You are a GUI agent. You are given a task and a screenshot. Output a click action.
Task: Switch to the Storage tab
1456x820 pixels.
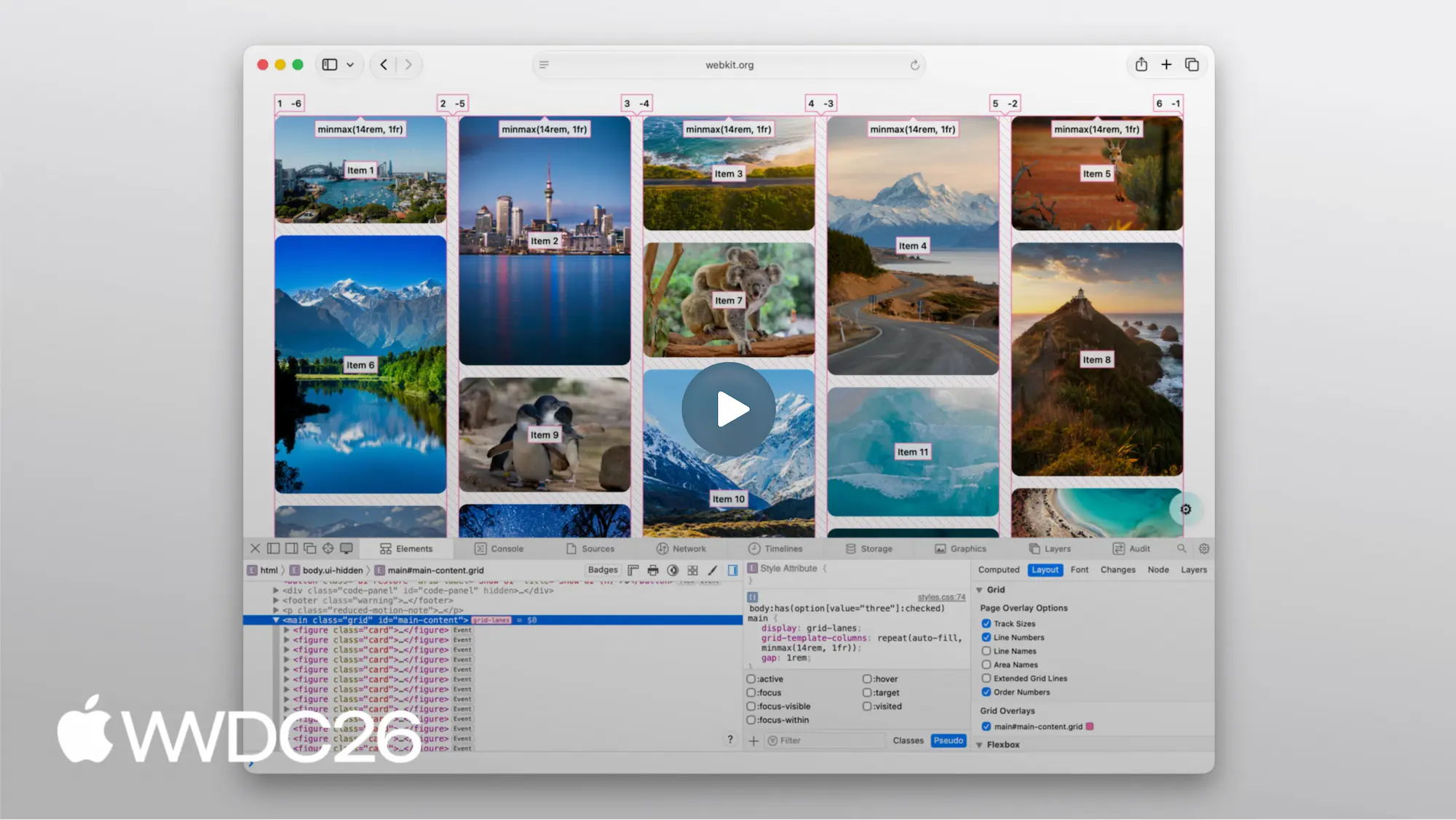point(869,548)
